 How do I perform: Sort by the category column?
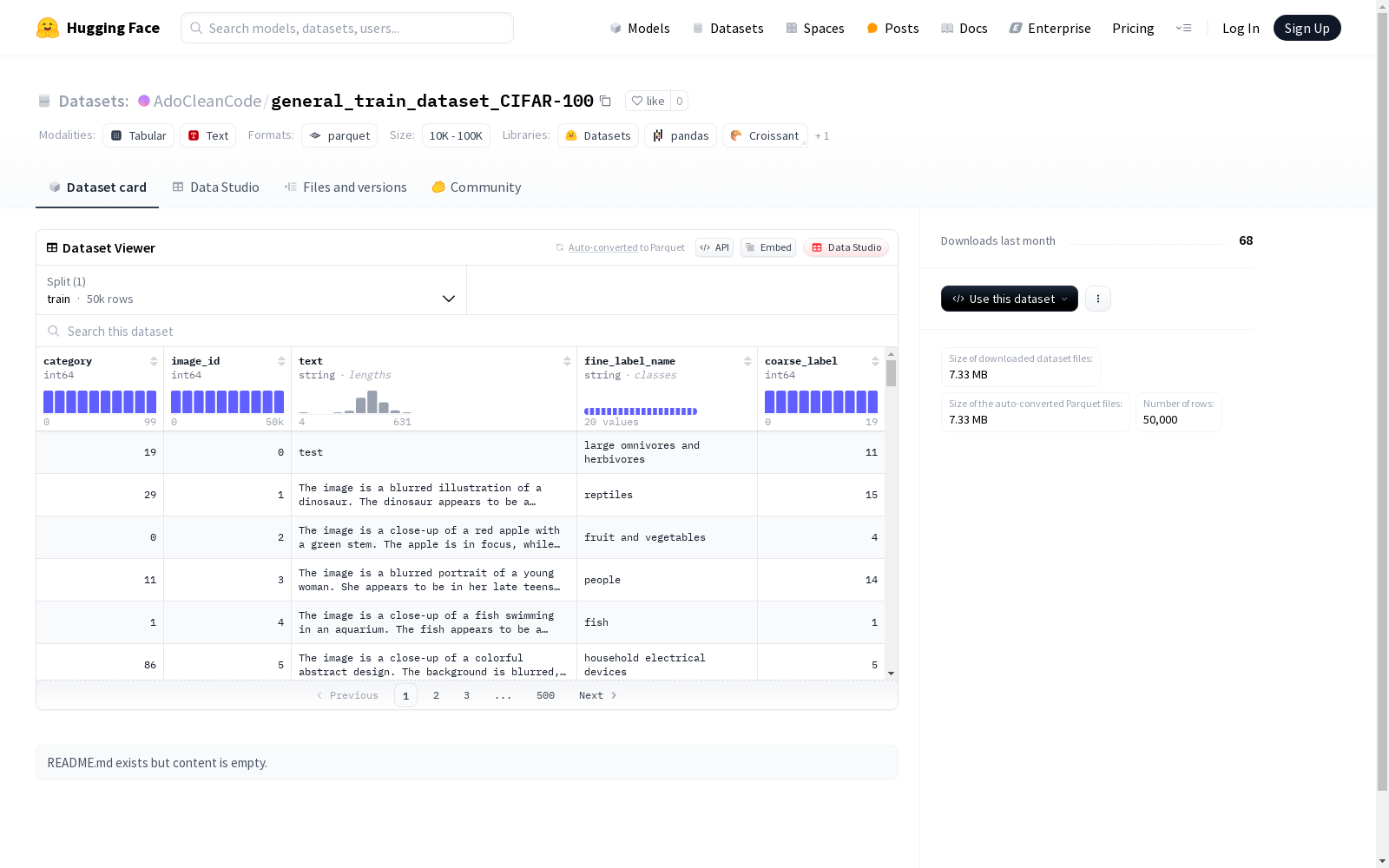[x=154, y=361]
